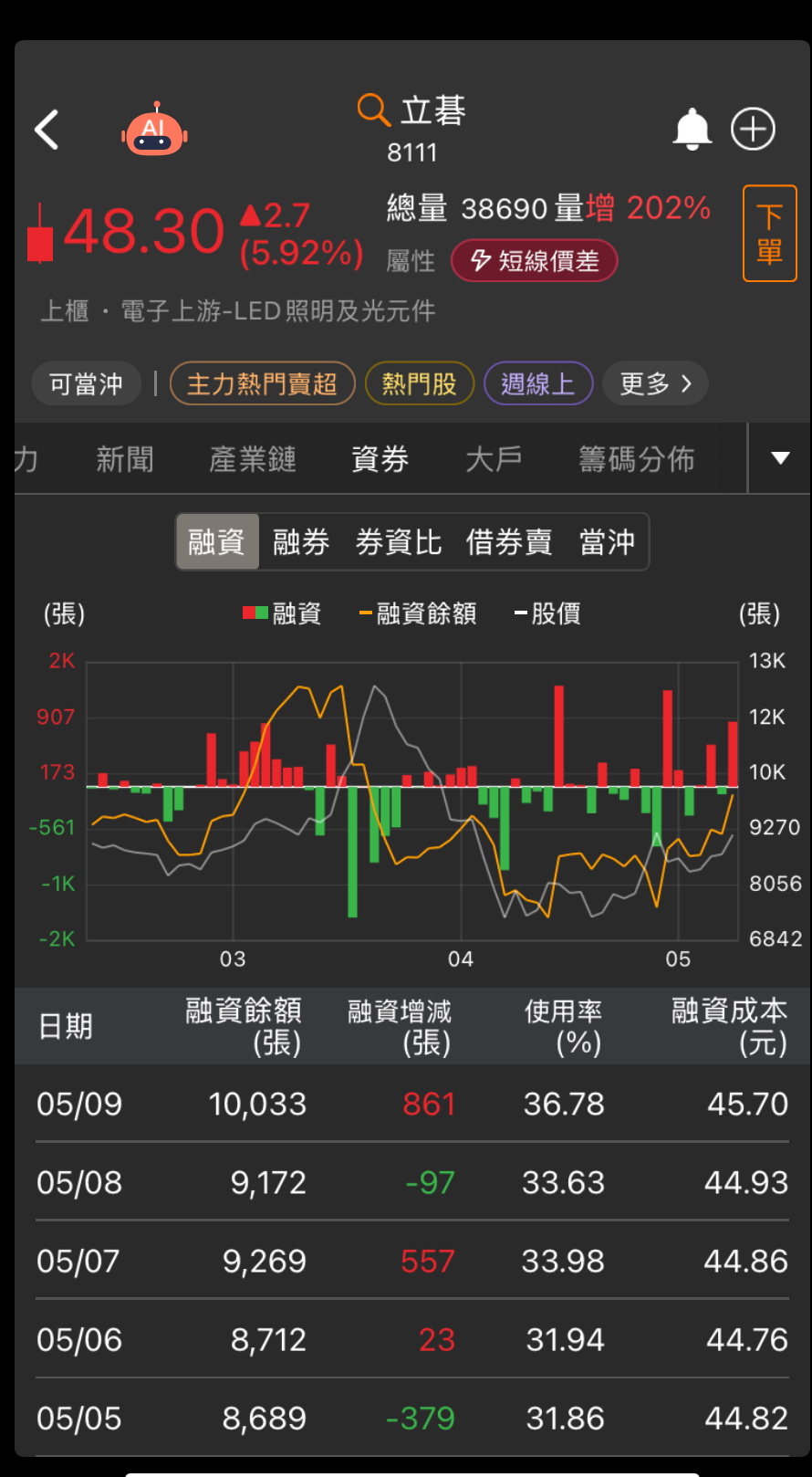The width and height of the screenshot is (812, 1477).
Task: Select the 05/09 date row
Action: 412,1104
